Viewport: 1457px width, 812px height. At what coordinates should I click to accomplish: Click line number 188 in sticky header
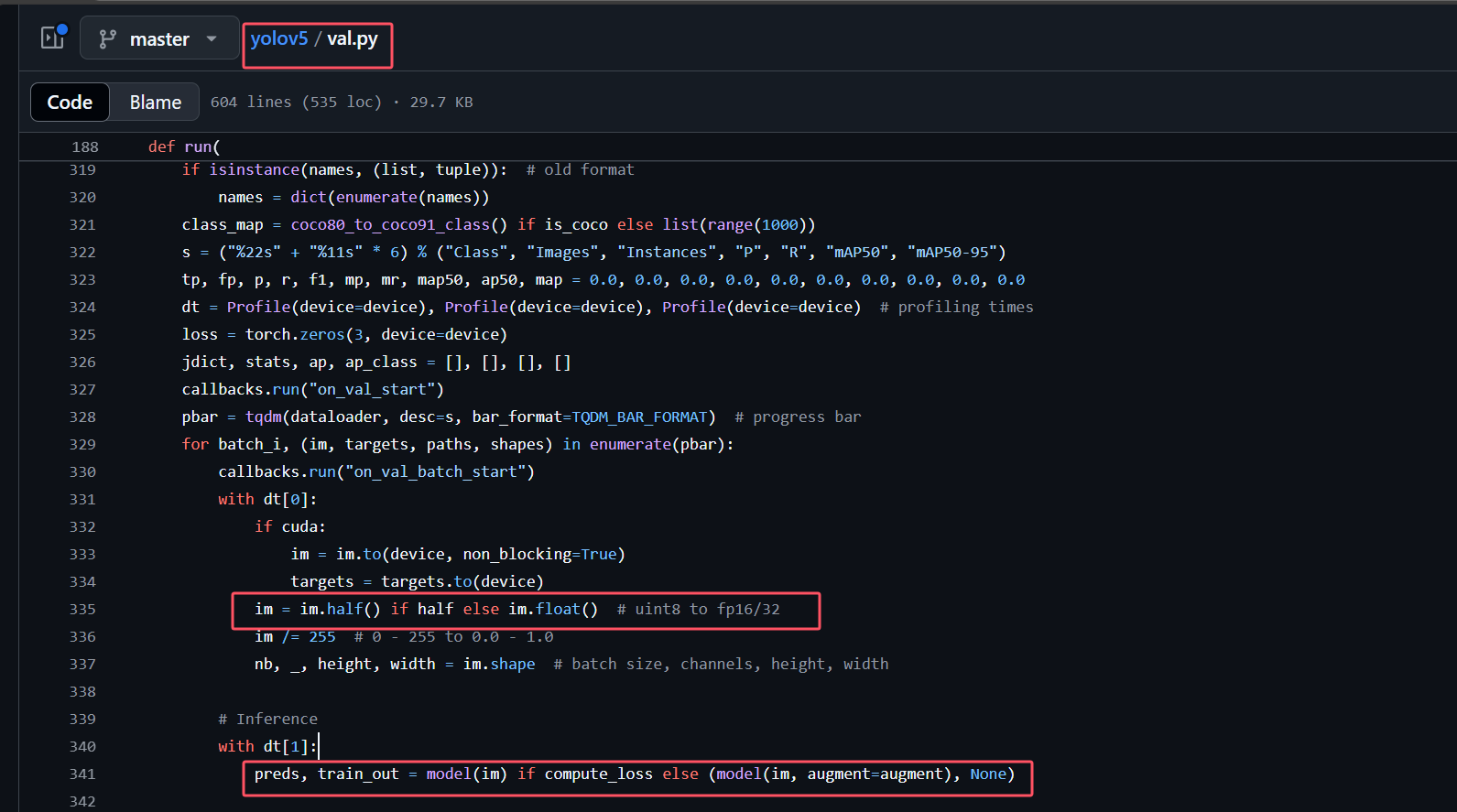pos(85,146)
